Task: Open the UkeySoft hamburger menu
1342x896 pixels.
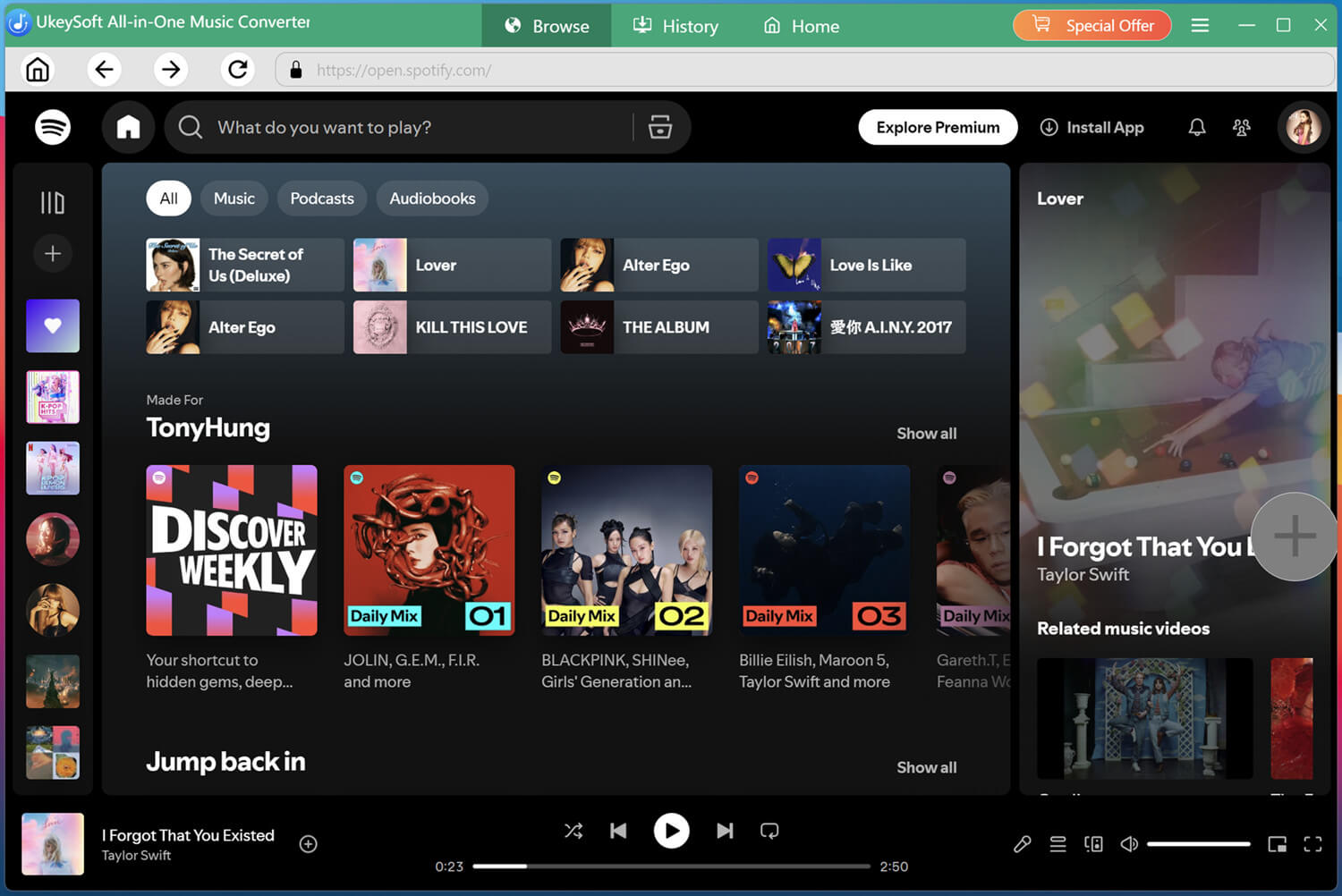Action: (x=1200, y=25)
